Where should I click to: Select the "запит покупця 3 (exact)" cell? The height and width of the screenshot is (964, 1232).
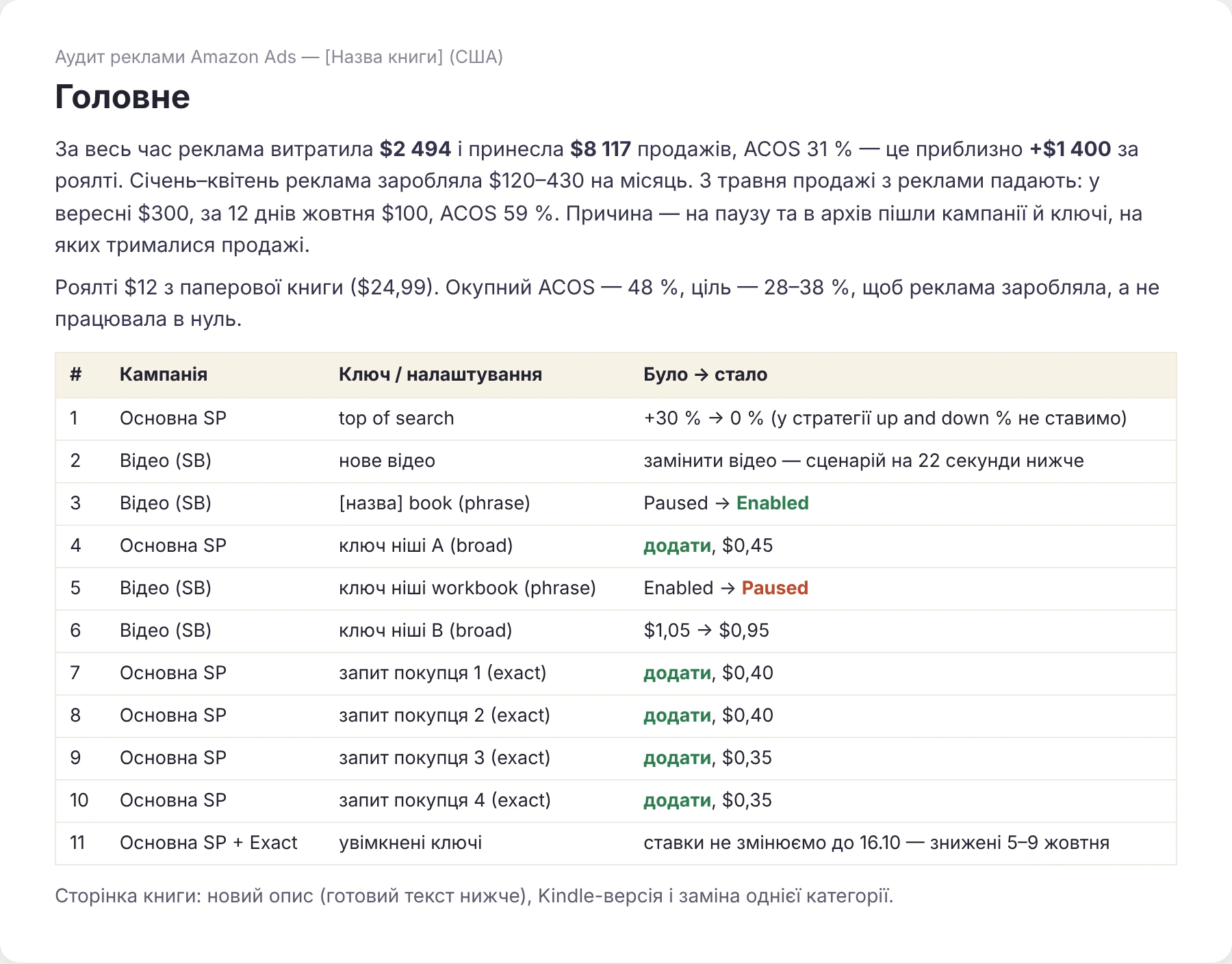pos(445,758)
